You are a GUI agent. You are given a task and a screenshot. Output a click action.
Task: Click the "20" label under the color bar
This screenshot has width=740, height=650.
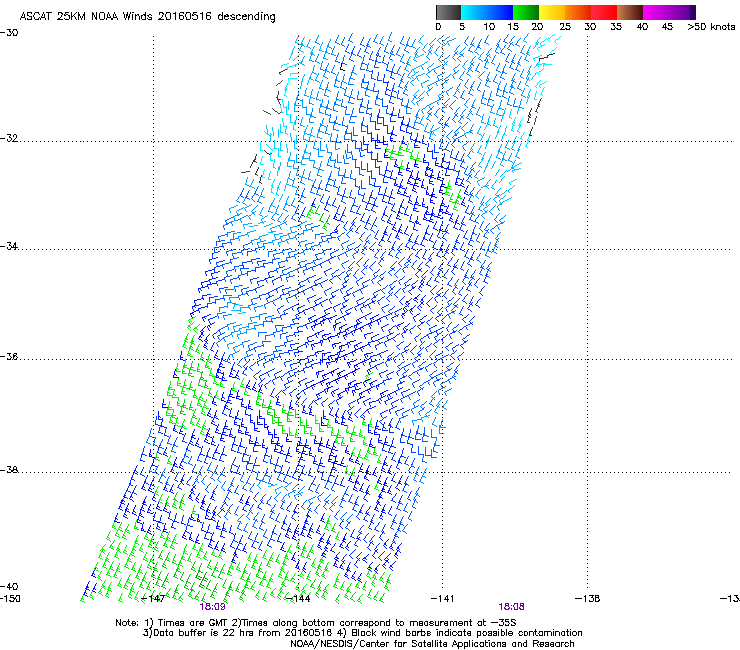point(537,26)
